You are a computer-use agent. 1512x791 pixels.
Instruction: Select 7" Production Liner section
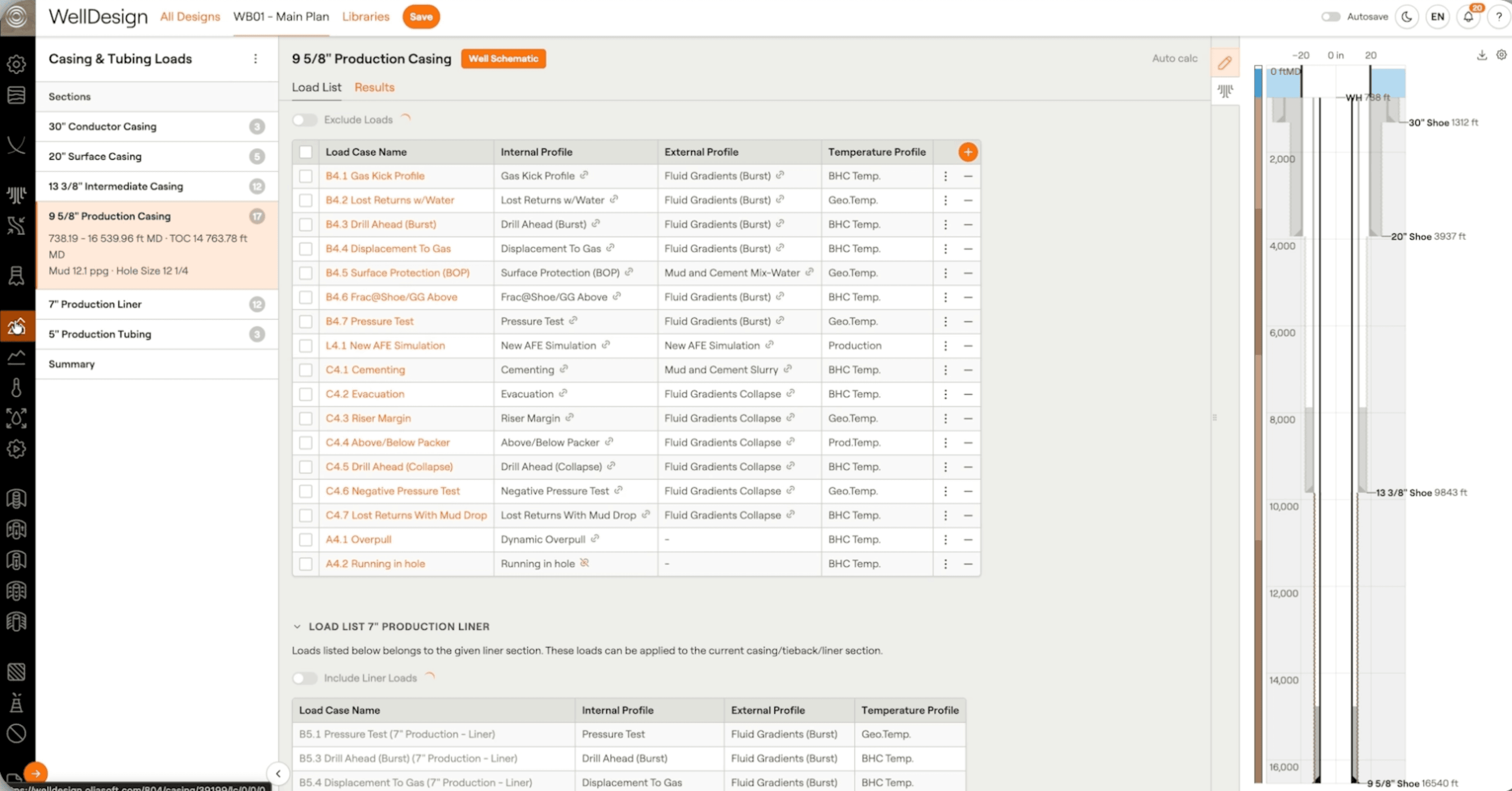click(x=95, y=304)
